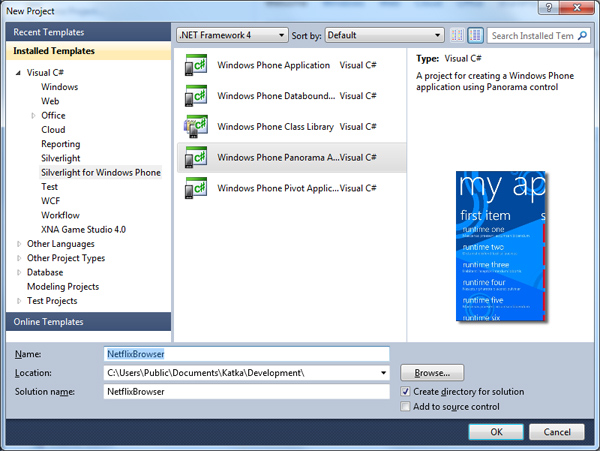Open the Recent Templates section
The width and height of the screenshot is (600, 451).
pyautogui.click(x=88, y=32)
